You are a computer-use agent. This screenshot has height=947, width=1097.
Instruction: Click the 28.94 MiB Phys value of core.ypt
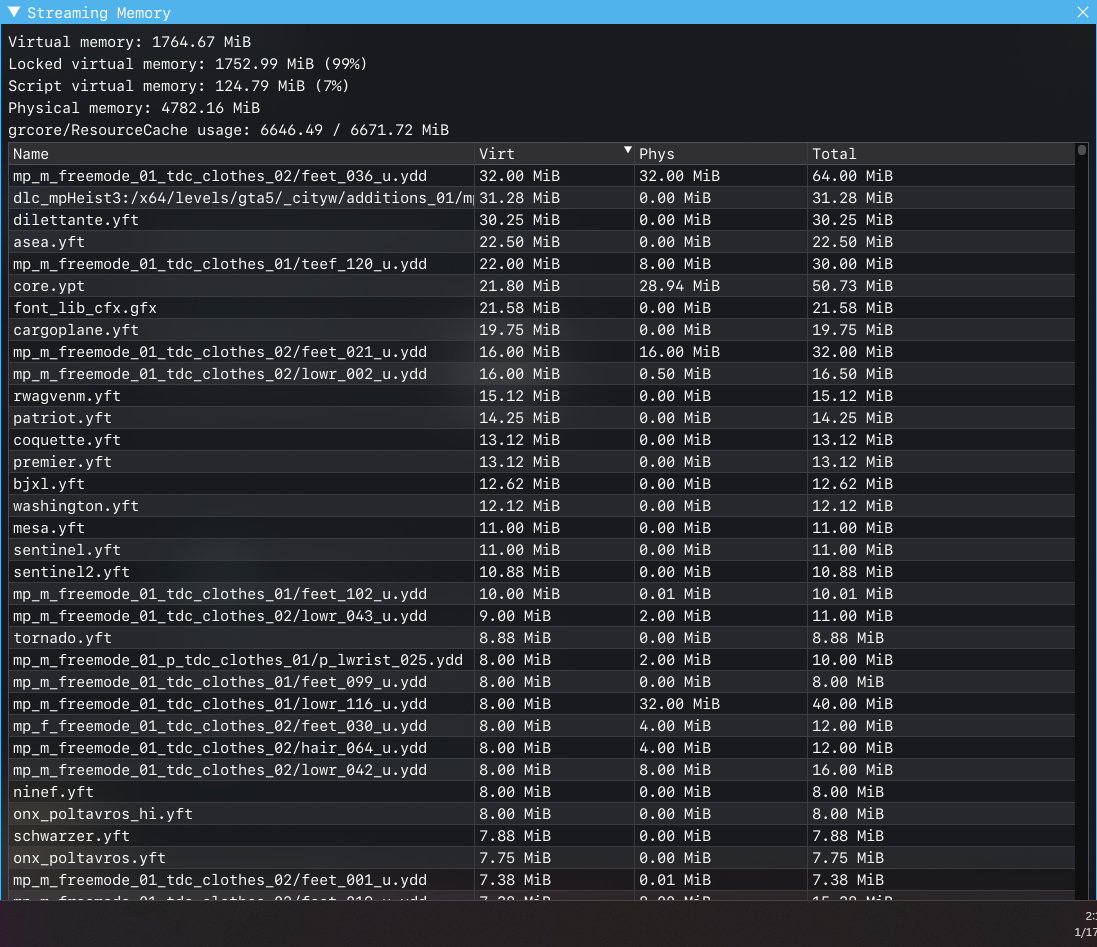[679, 286]
